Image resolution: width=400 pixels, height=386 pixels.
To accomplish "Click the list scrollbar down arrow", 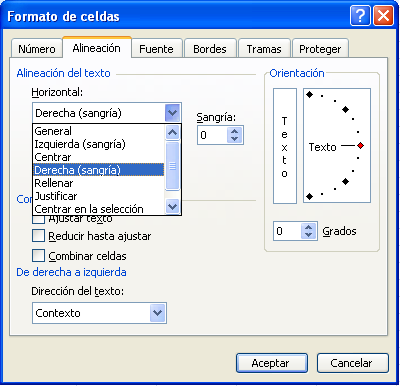I will pos(172,206).
